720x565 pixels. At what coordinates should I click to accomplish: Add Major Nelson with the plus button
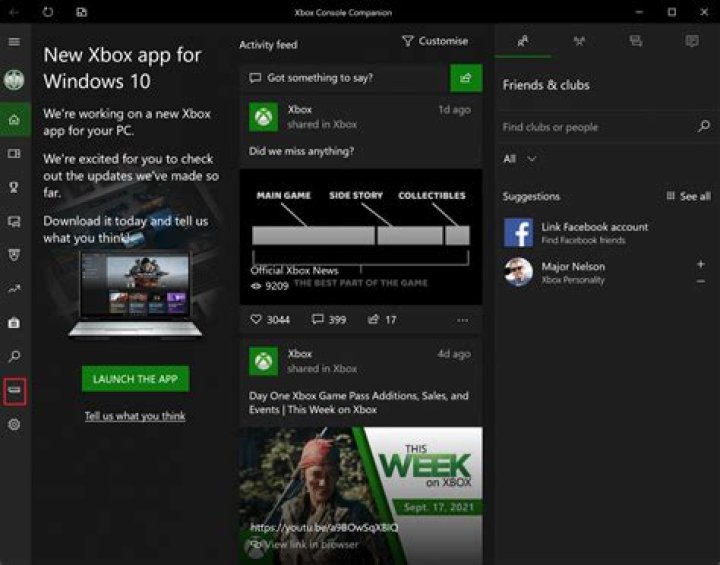(700, 264)
